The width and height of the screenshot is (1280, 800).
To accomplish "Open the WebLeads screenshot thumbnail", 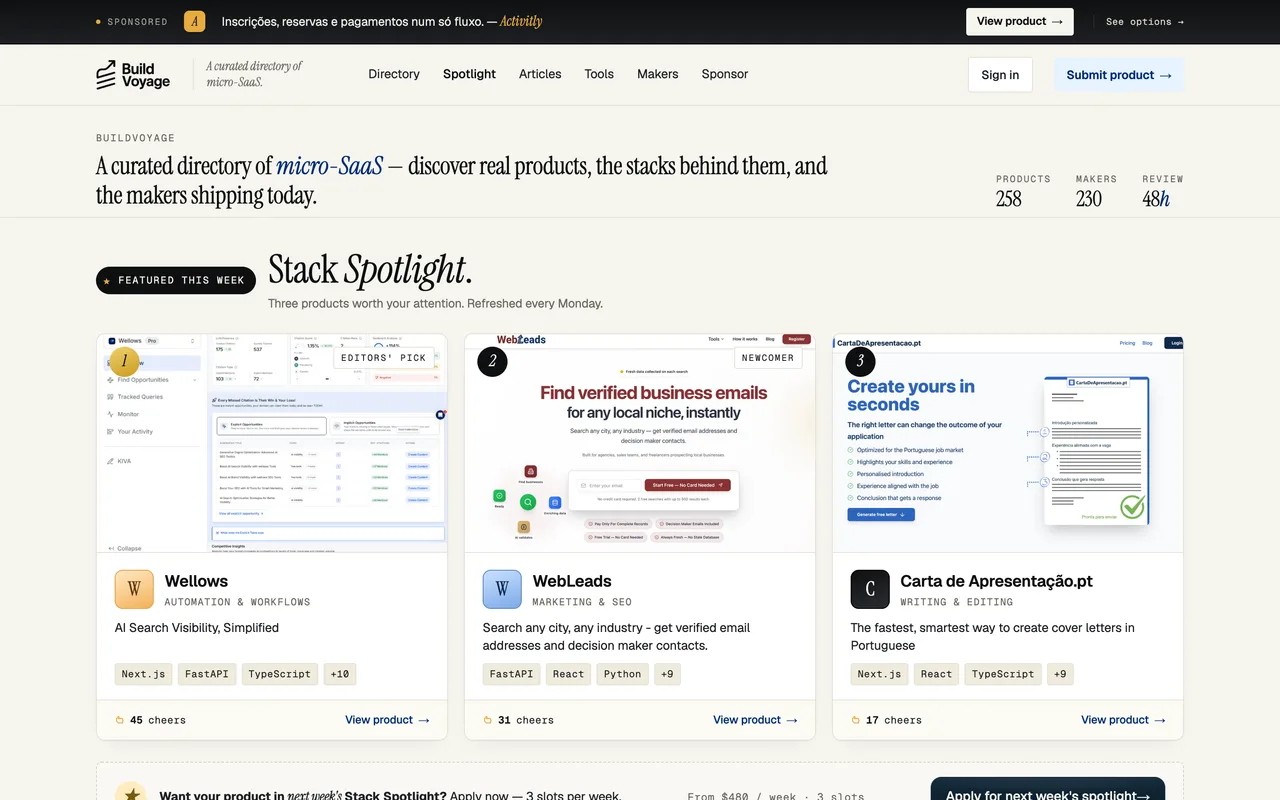I will [x=640, y=443].
